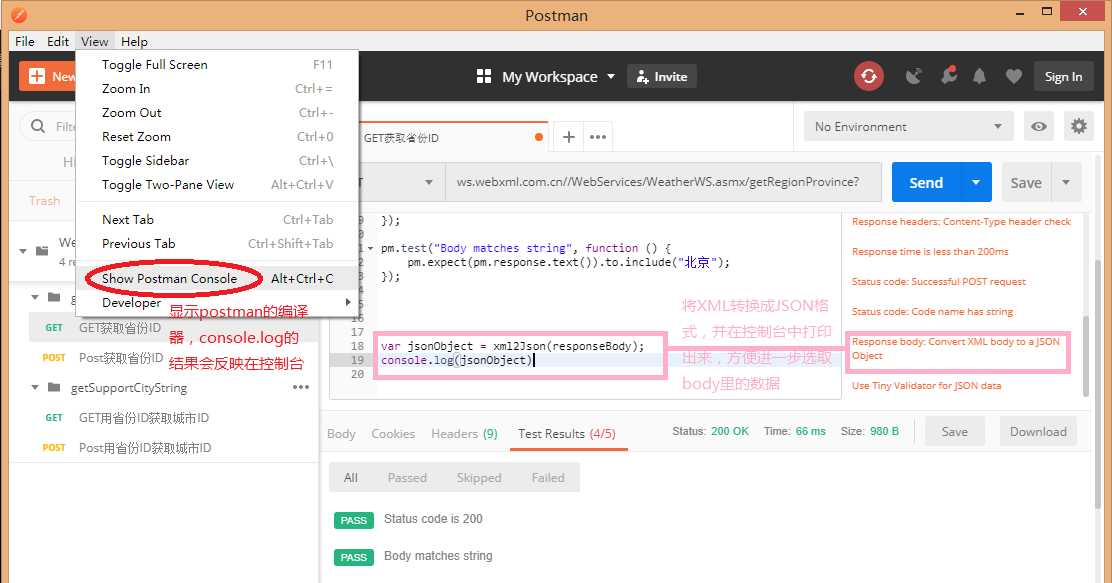
Task: Open the Help menu
Action: click(x=134, y=41)
